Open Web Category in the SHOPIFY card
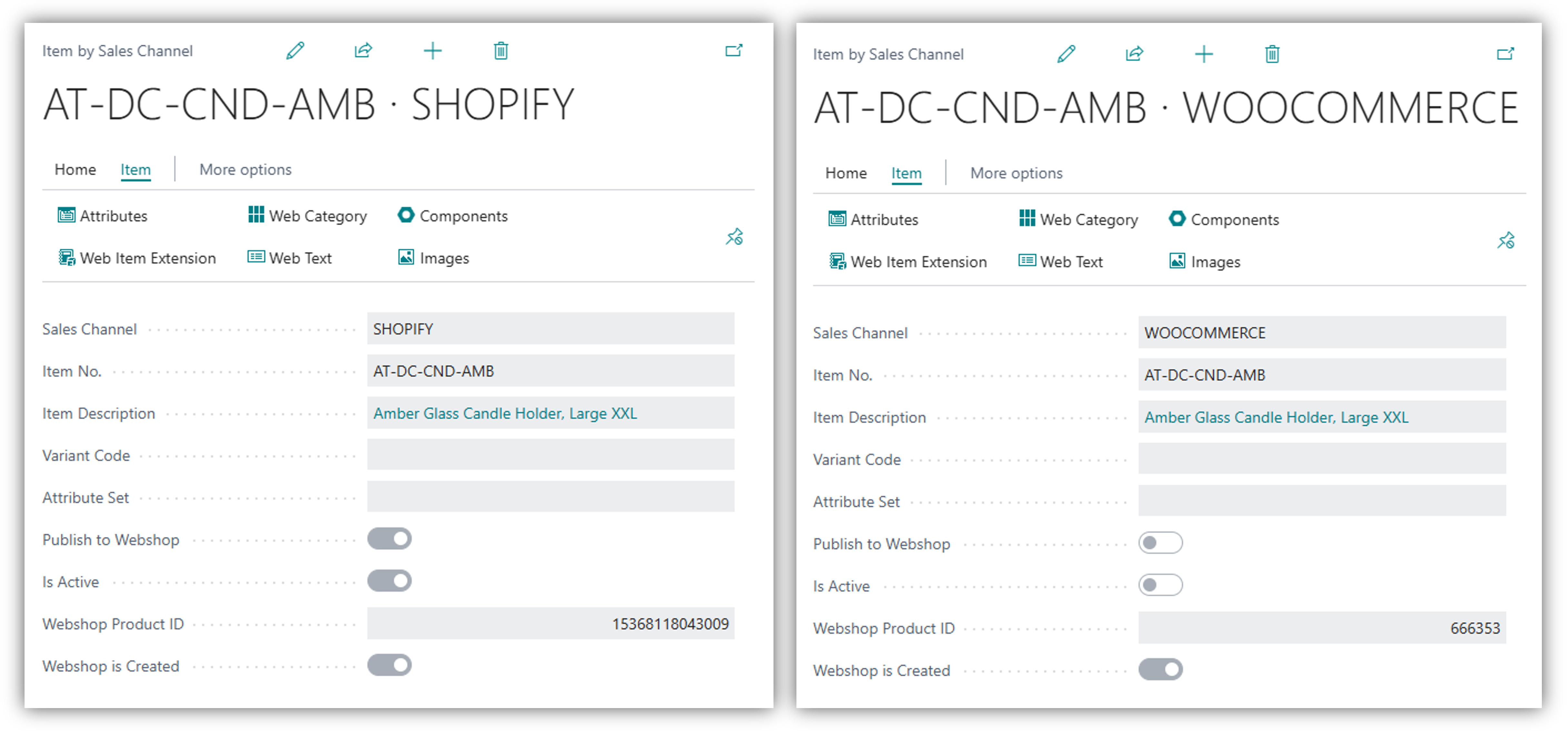Screen dimensions: 1568x731 (x=308, y=216)
